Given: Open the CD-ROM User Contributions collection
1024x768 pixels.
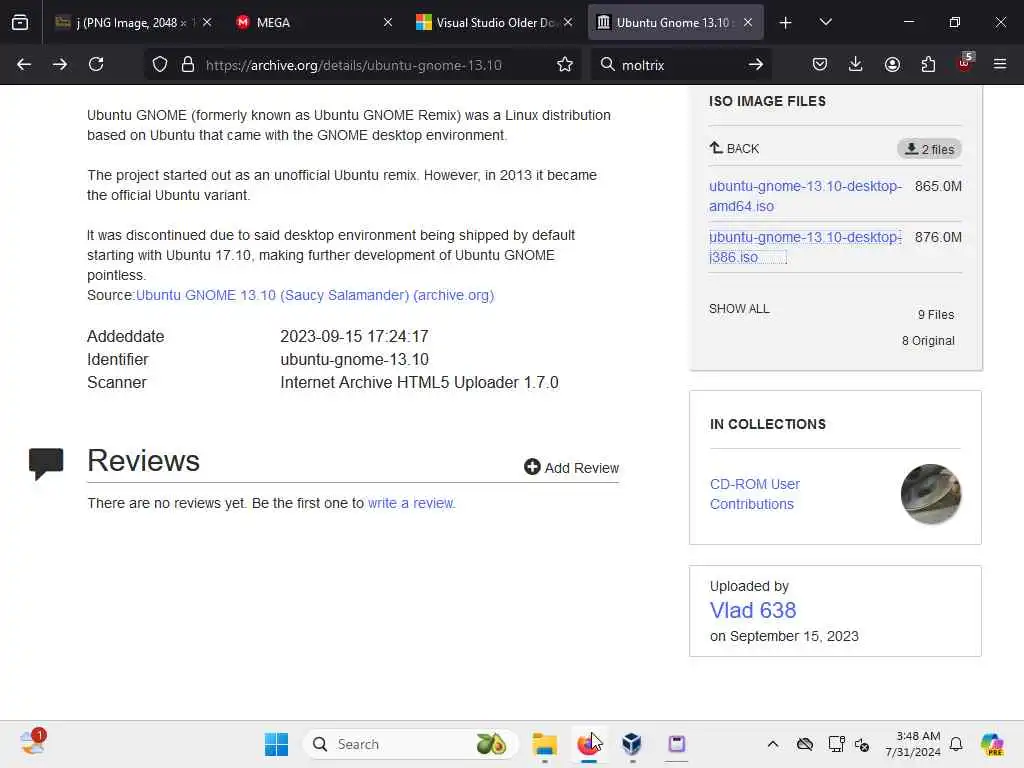Looking at the screenshot, I should (754, 494).
